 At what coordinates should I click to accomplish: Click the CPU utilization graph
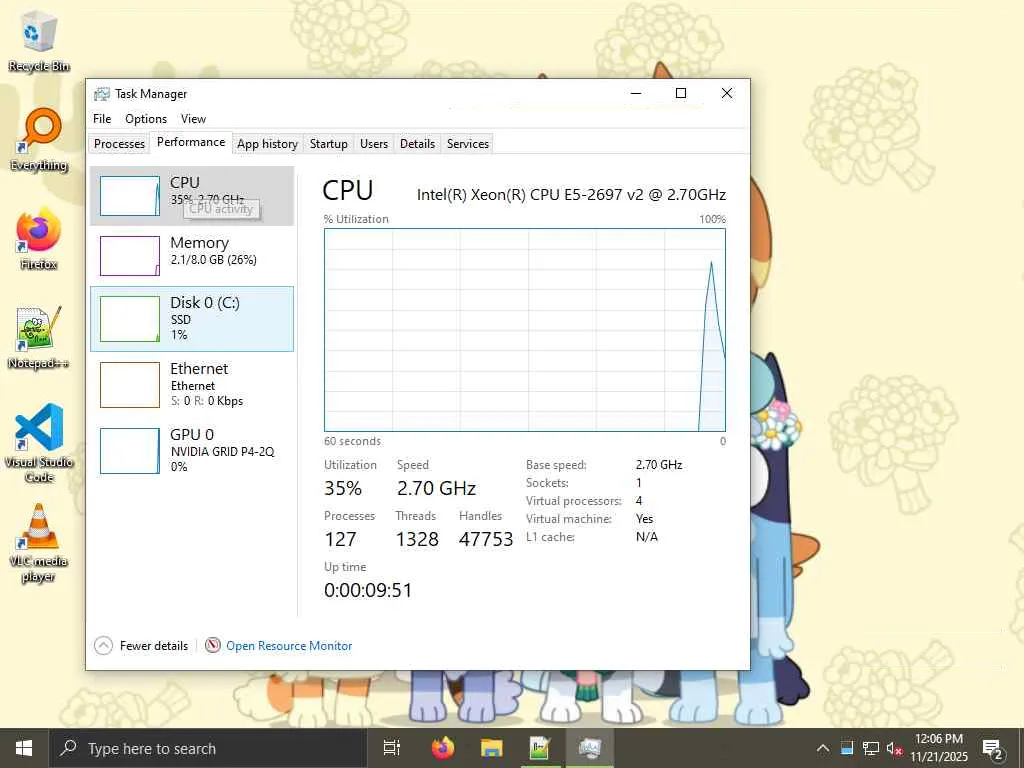click(524, 330)
